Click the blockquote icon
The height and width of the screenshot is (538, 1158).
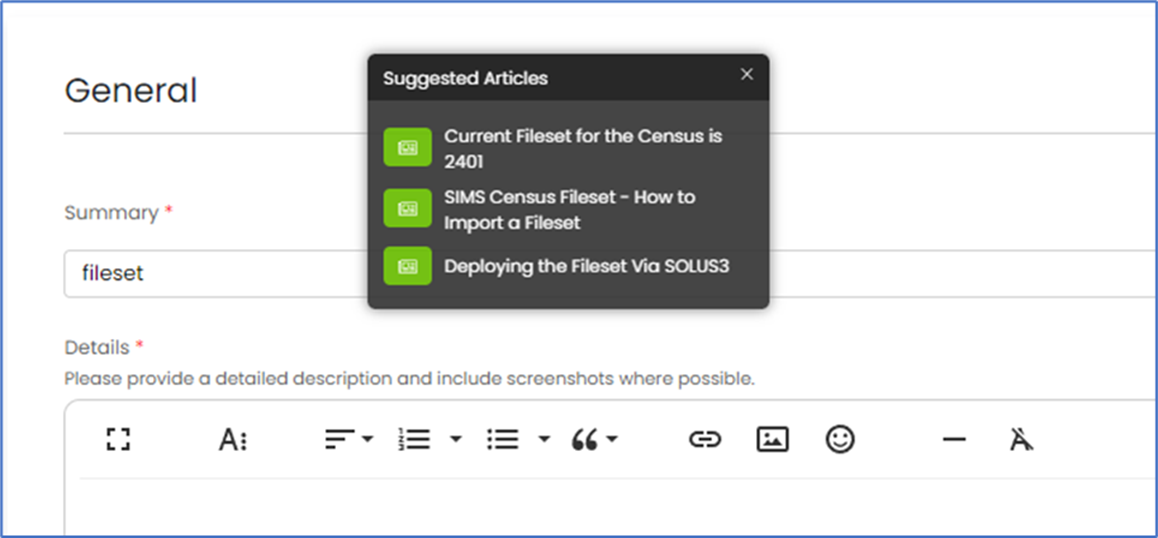pos(585,439)
